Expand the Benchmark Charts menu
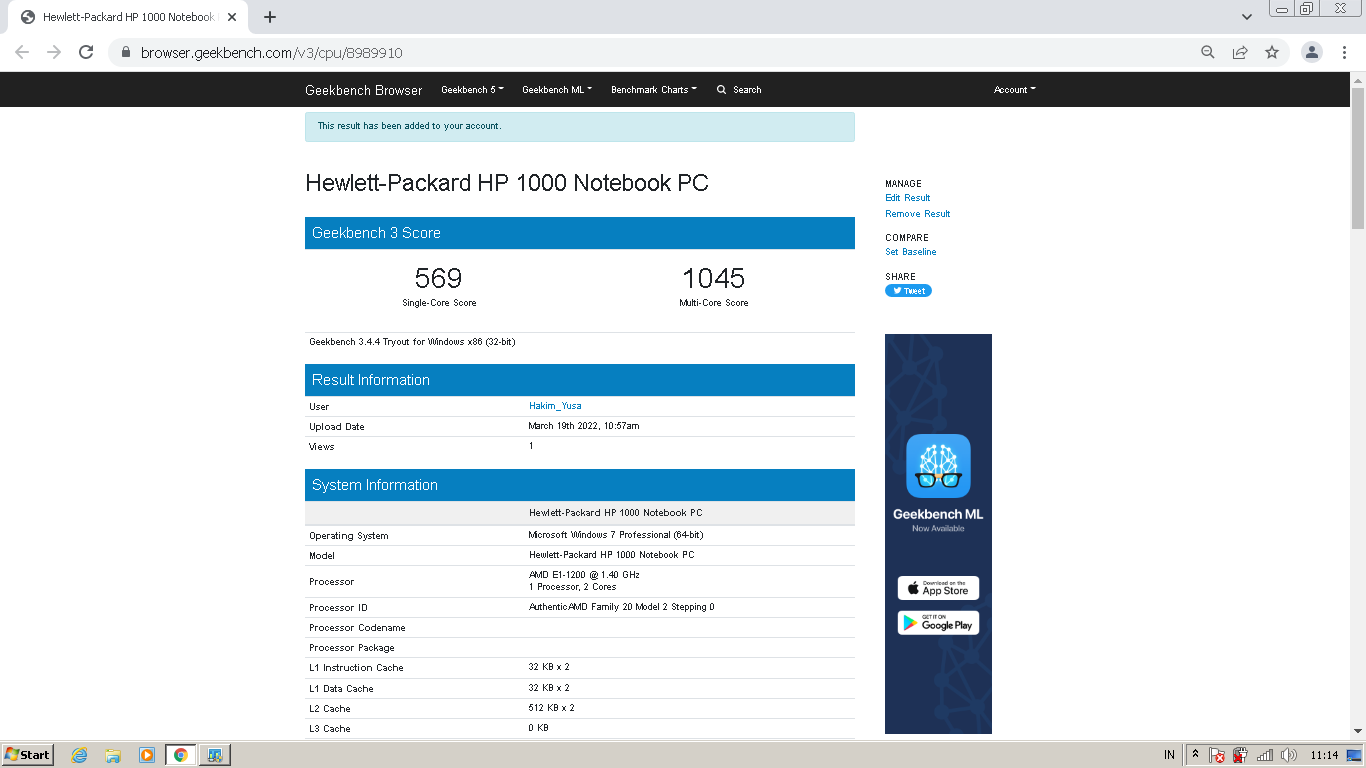This screenshot has width=1366, height=768. tap(654, 90)
